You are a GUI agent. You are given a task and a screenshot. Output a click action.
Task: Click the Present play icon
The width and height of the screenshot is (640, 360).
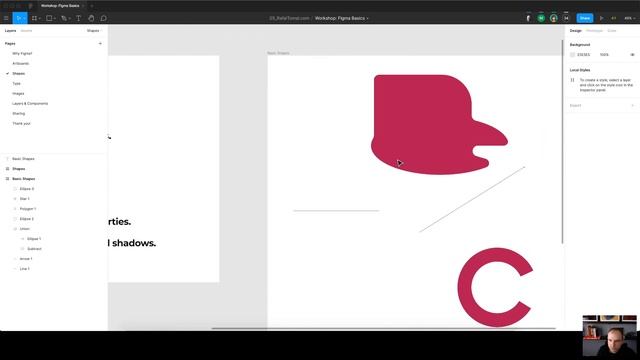point(601,18)
